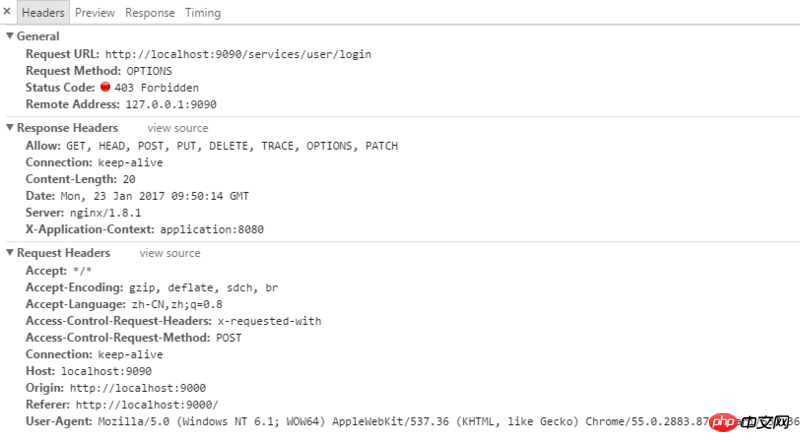
Task: Collapse the Request Headers section triangle
Action: pyautogui.click(x=10, y=253)
